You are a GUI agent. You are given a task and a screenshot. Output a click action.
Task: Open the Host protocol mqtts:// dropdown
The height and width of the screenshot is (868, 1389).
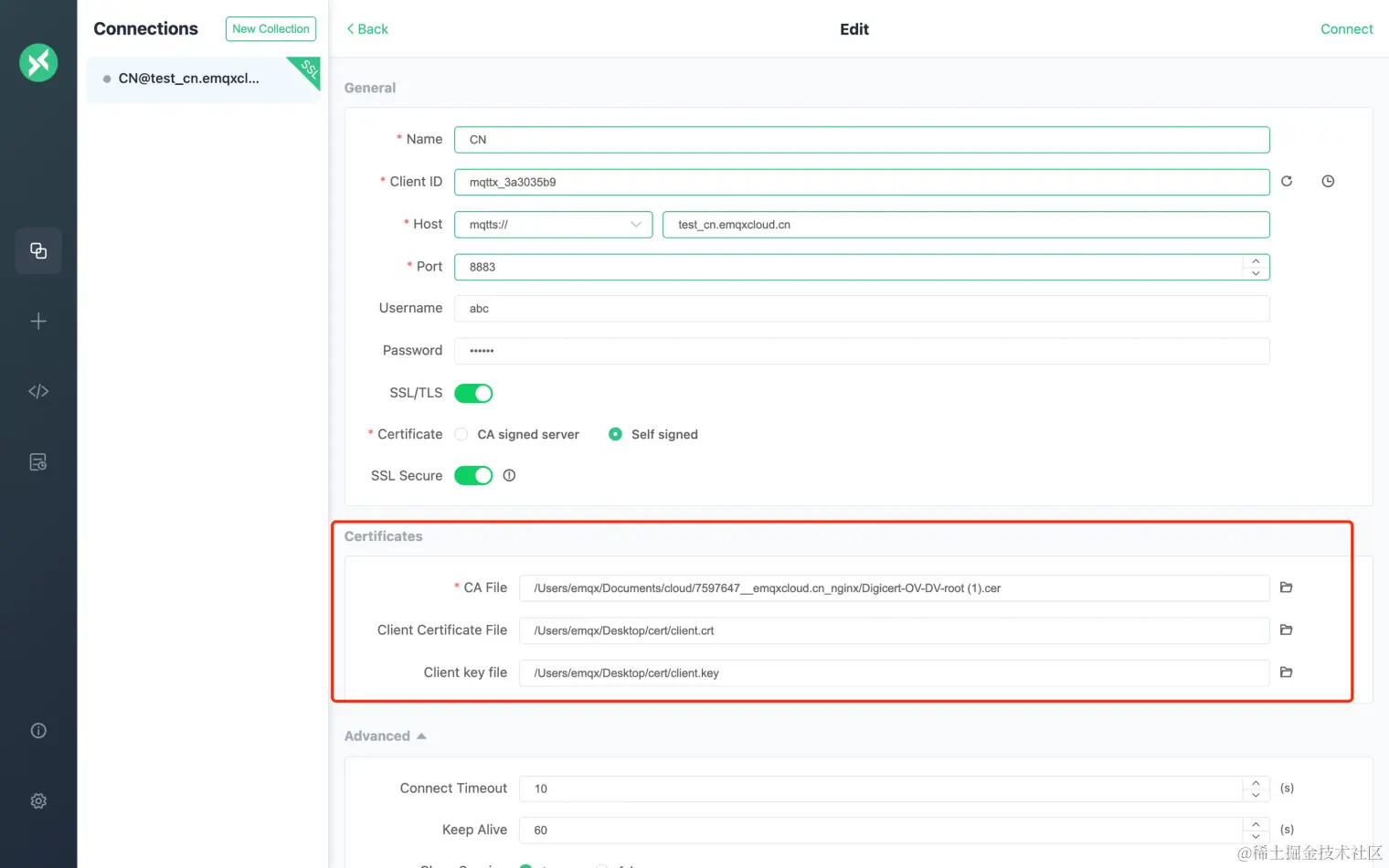554,225
